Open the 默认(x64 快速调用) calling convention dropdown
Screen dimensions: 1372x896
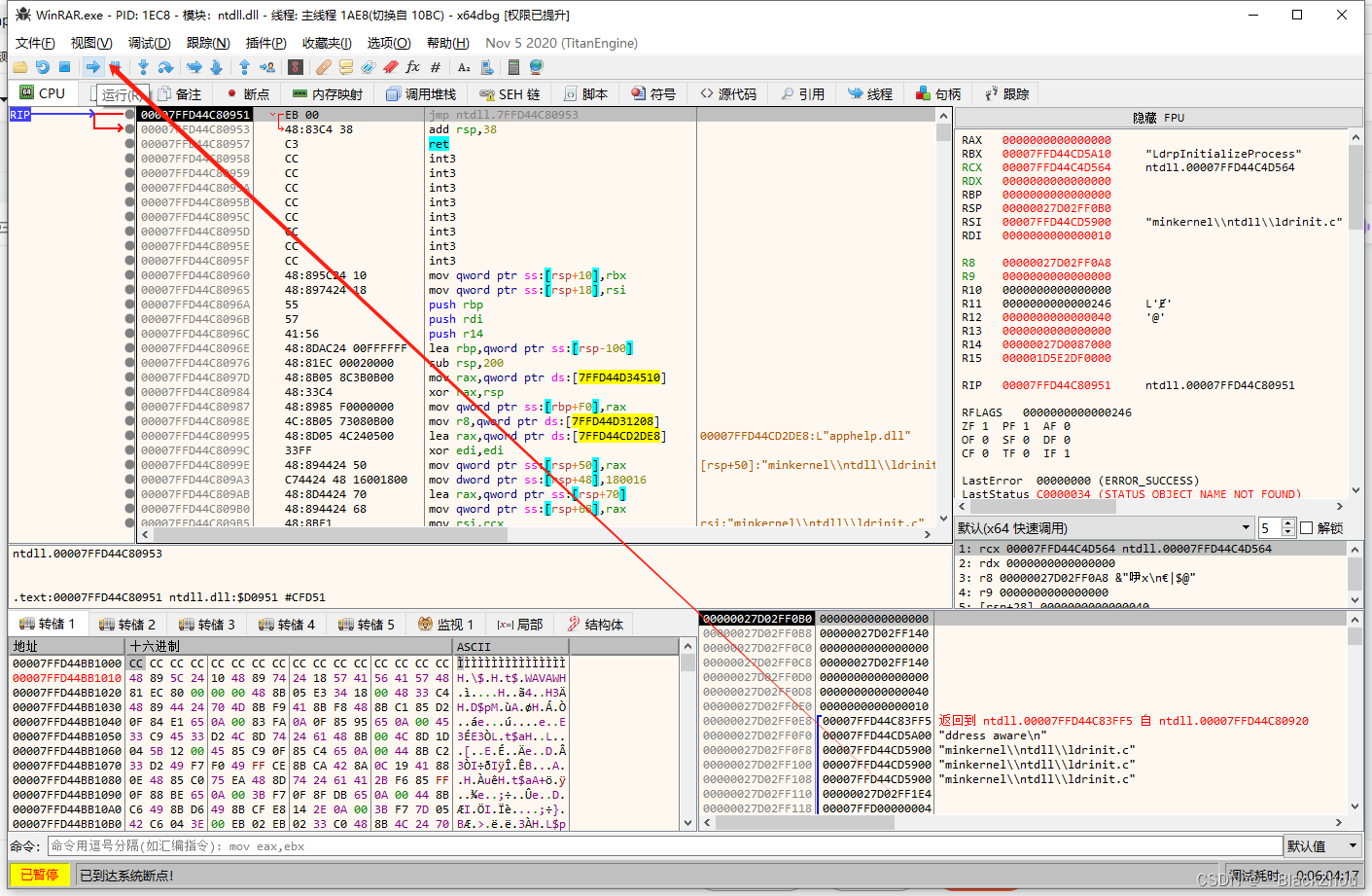click(1105, 528)
